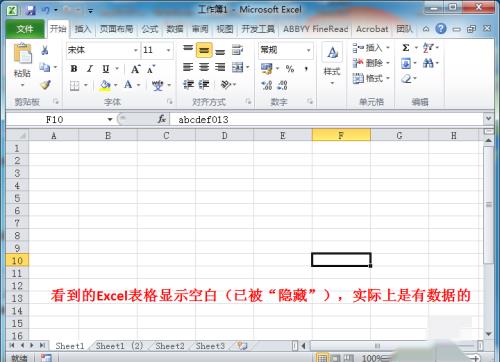This screenshot has width=500, height=362.
Task: Click the Percent Style icon
Action: pos(290,69)
